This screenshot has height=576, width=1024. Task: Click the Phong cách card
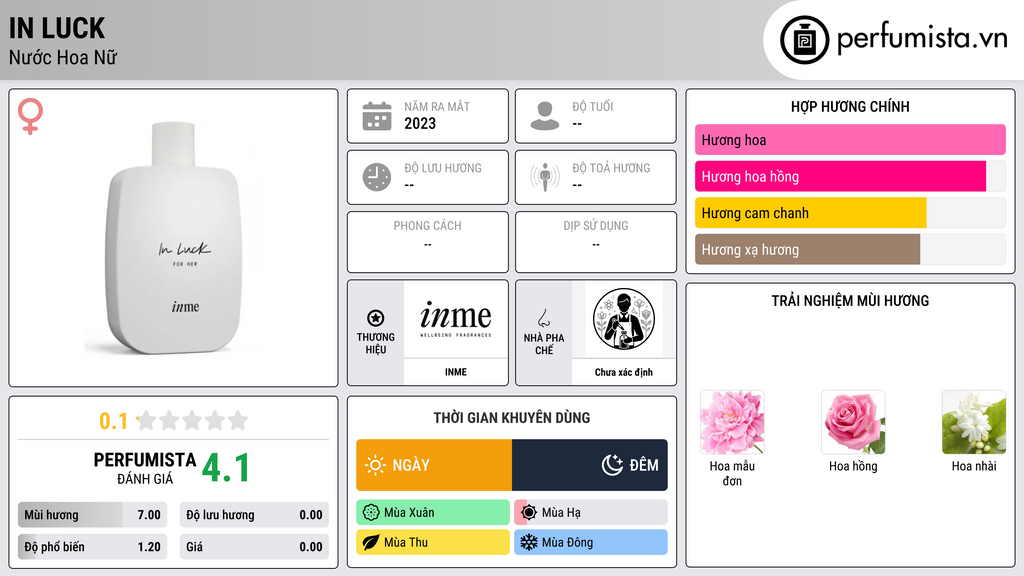[x=428, y=242]
